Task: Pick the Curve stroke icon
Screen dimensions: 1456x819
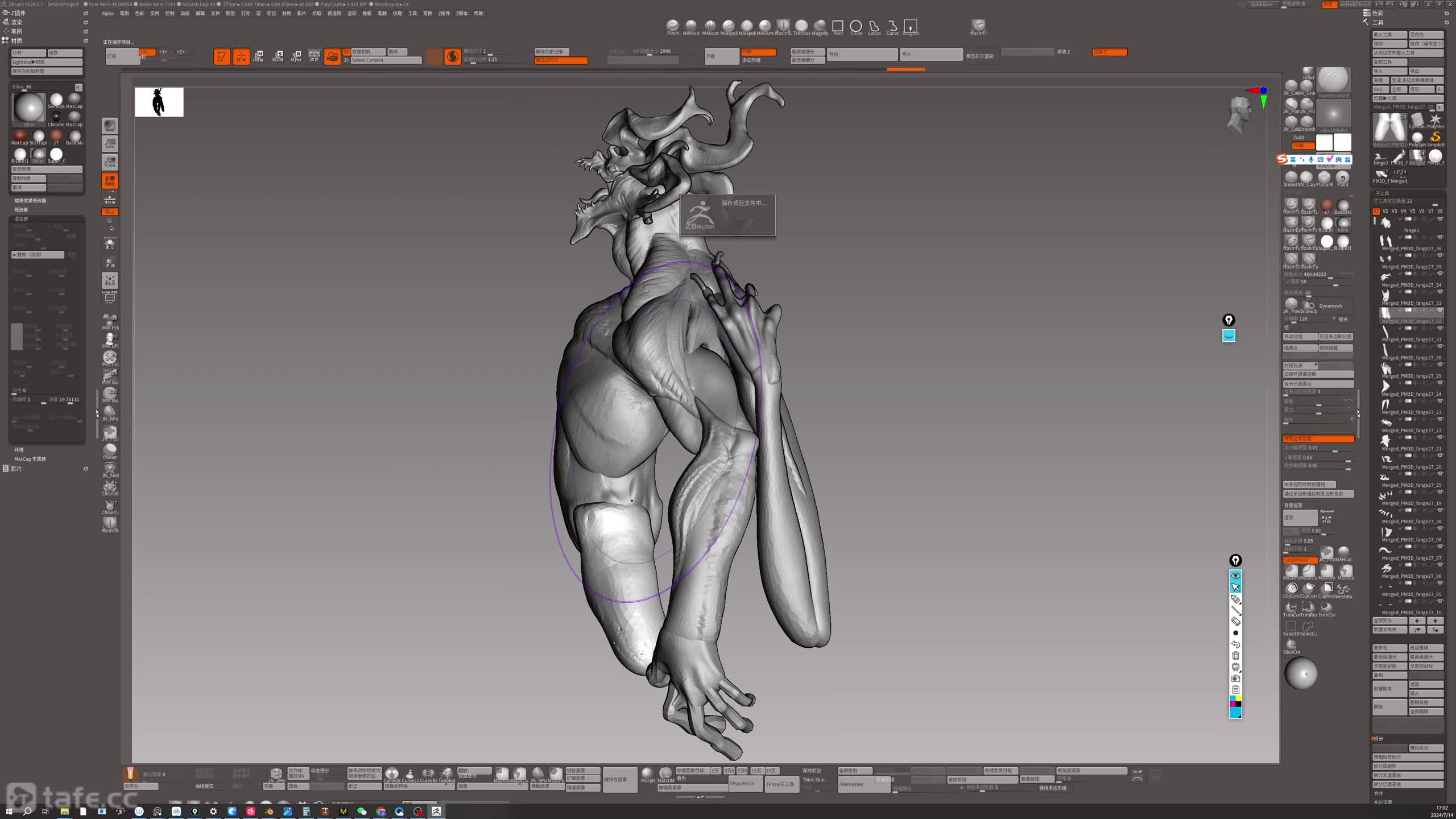Action: (x=892, y=26)
